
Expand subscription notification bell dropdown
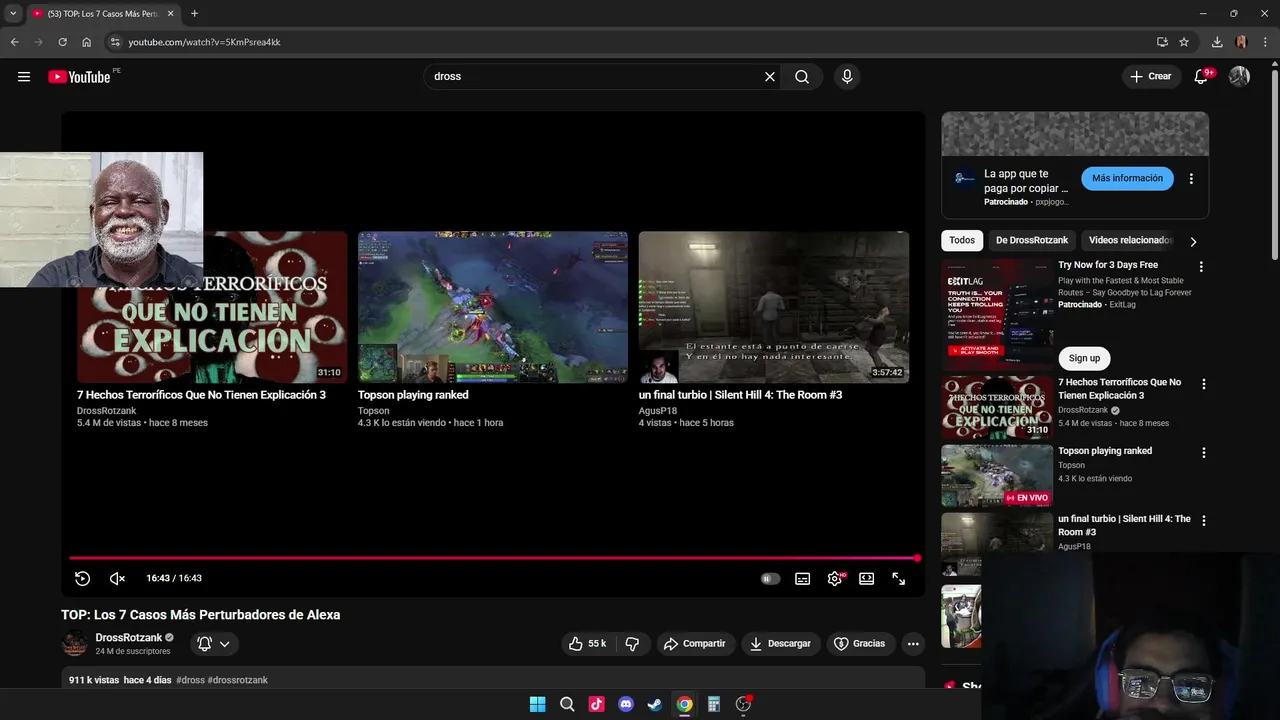[214, 644]
